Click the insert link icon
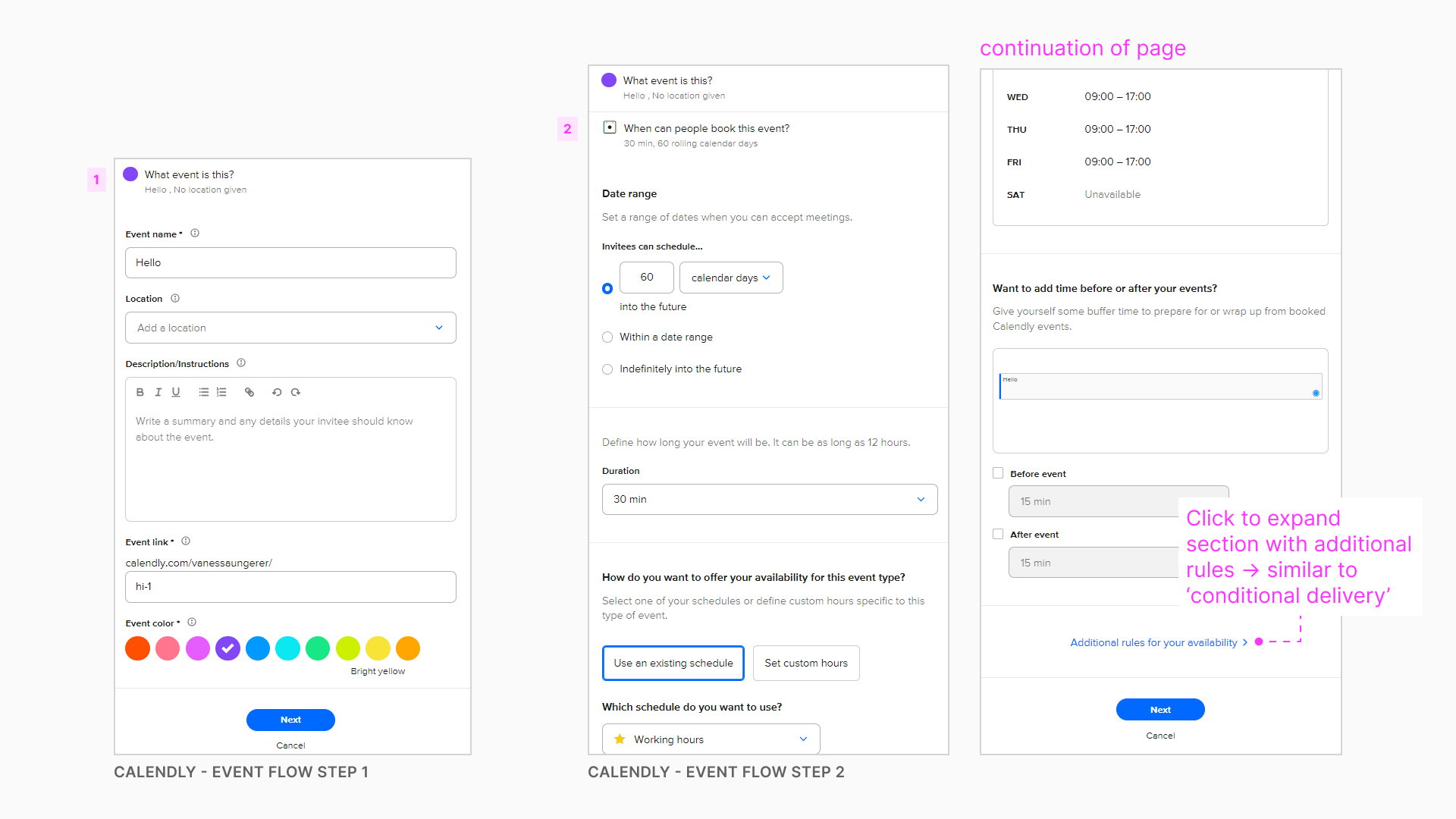The width and height of the screenshot is (1456, 819). (x=249, y=392)
